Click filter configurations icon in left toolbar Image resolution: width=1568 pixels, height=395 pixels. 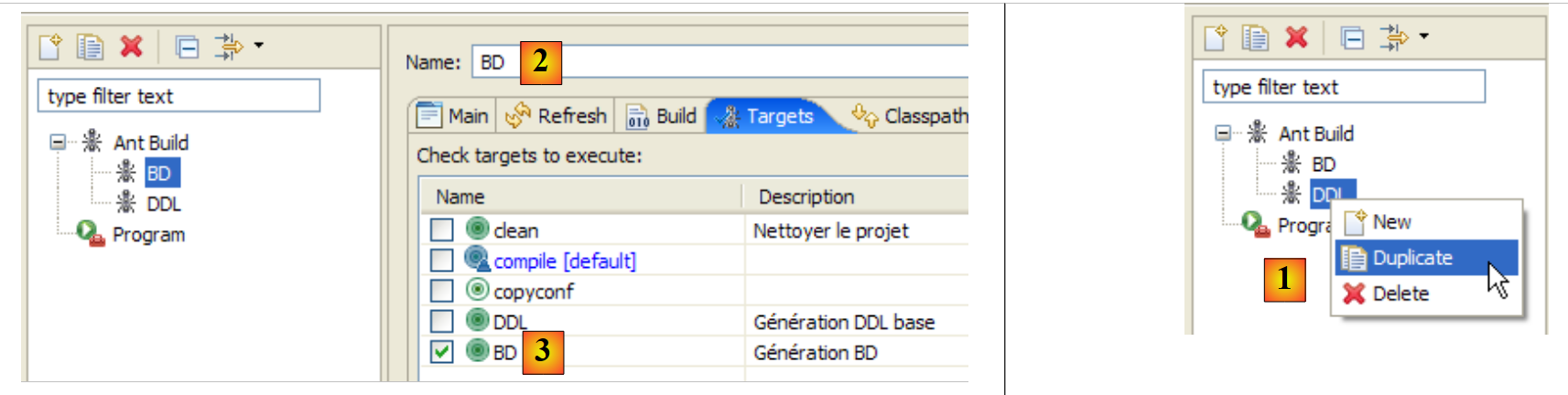[x=228, y=47]
